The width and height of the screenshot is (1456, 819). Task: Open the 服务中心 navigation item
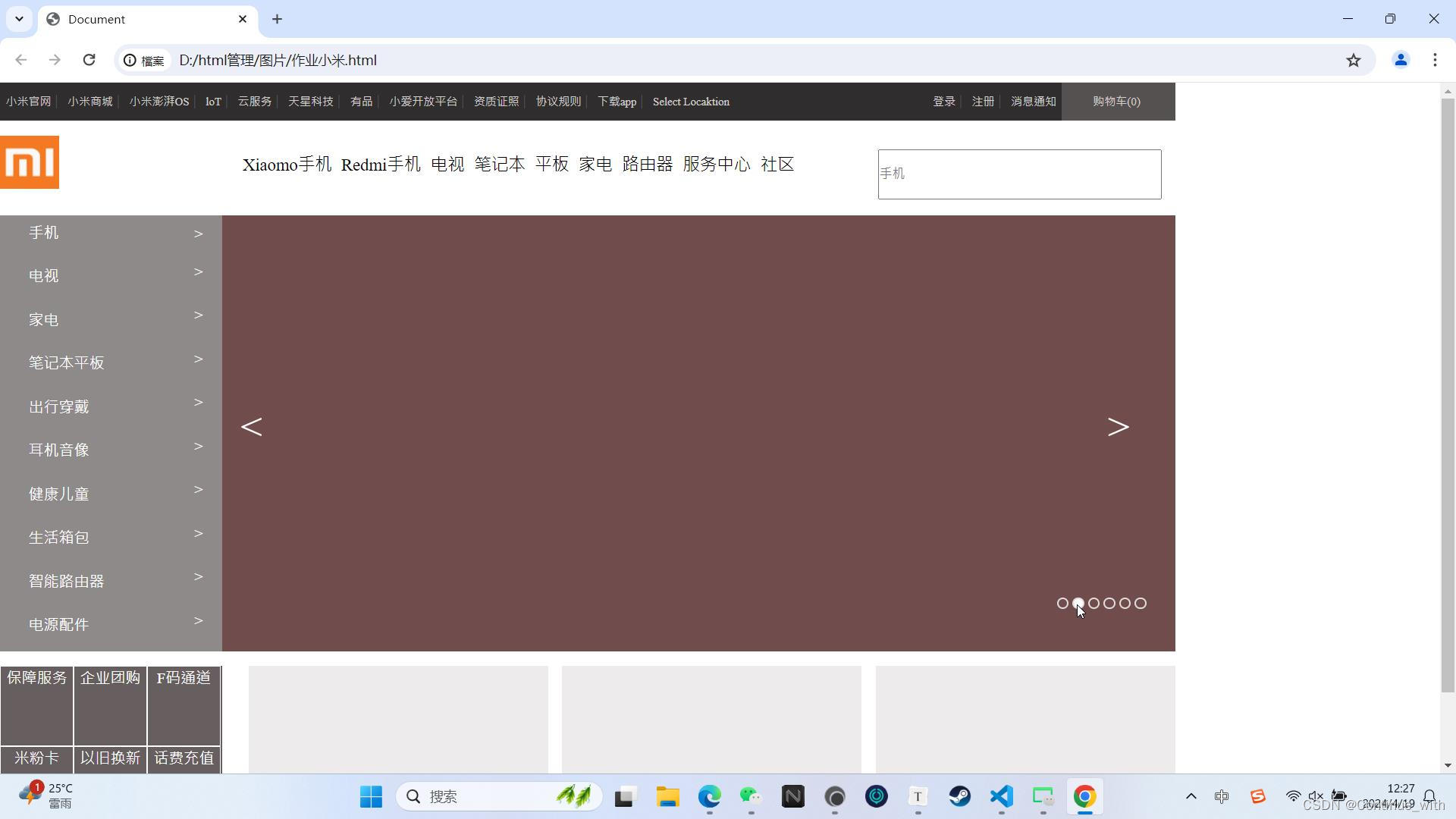click(x=717, y=165)
